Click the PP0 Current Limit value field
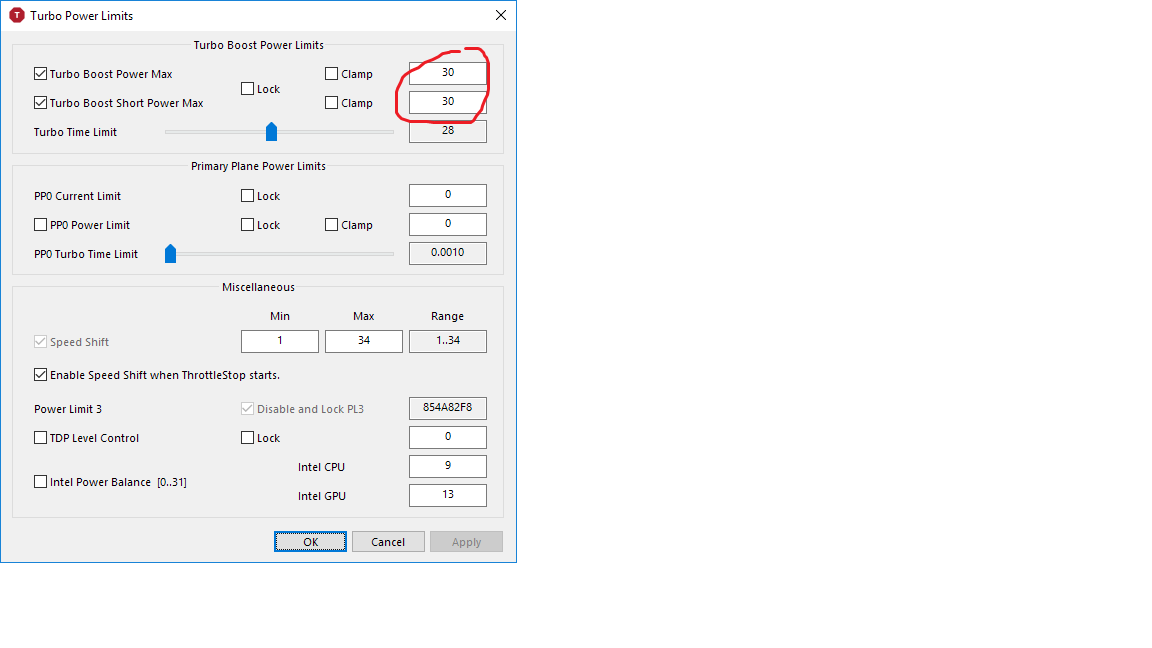Image resolution: width=1152 pixels, height=648 pixels. [447, 195]
